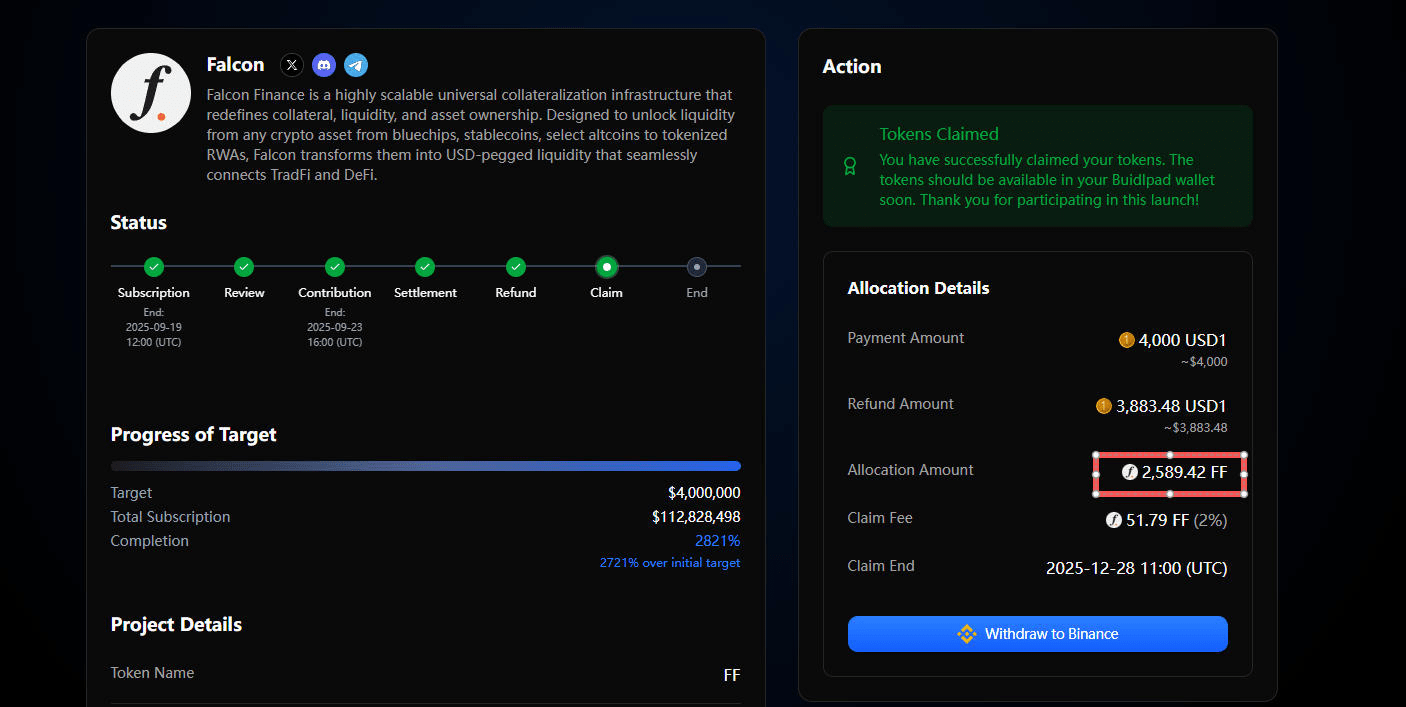The height and width of the screenshot is (707, 1406).
Task: Click the Falcon project logo
Action: click(x=151, y=93)
